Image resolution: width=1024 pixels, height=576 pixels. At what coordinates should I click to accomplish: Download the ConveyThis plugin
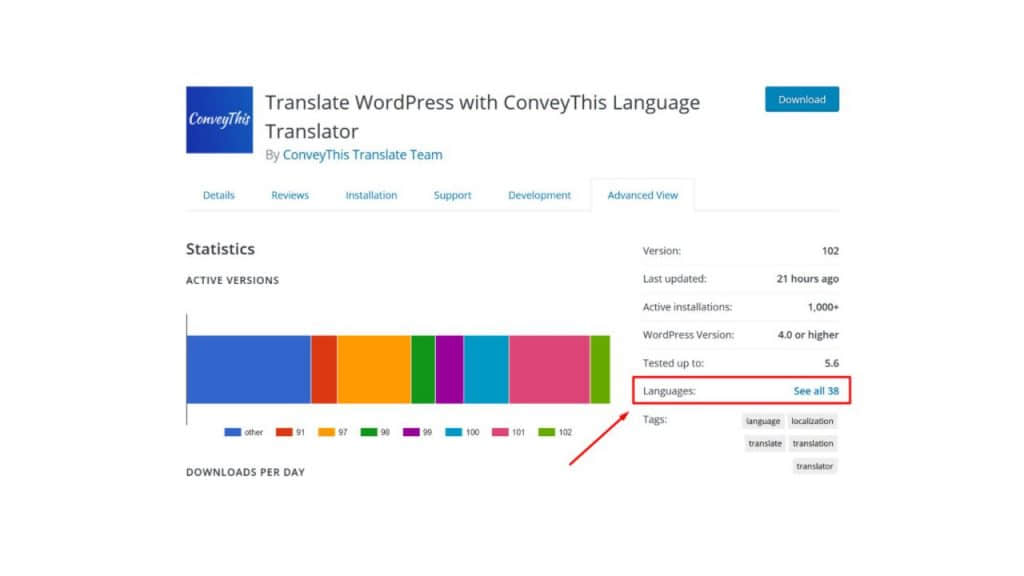coord(802,99)
